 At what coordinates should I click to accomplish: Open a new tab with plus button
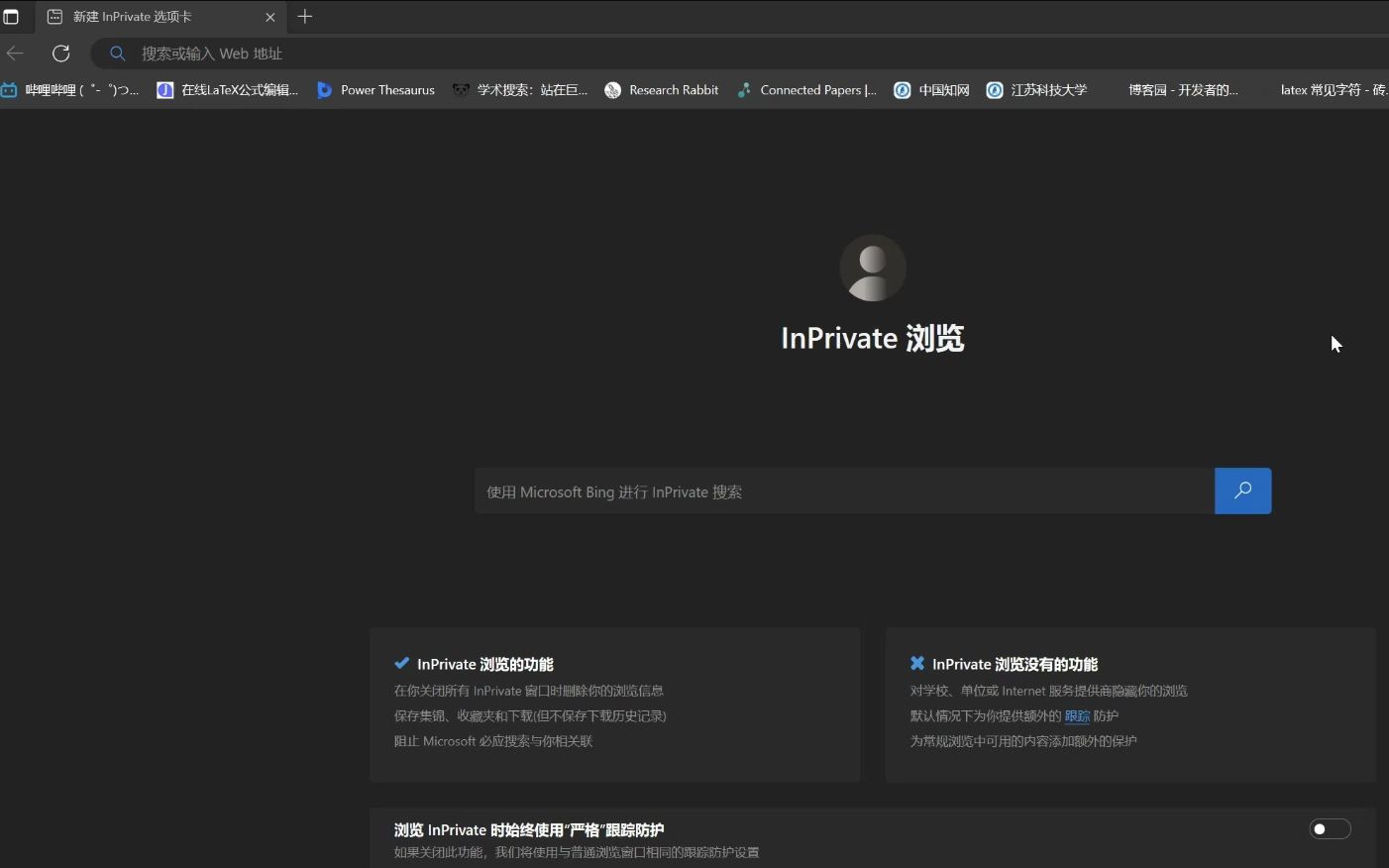pyautogui.click(x=305, y=16)
